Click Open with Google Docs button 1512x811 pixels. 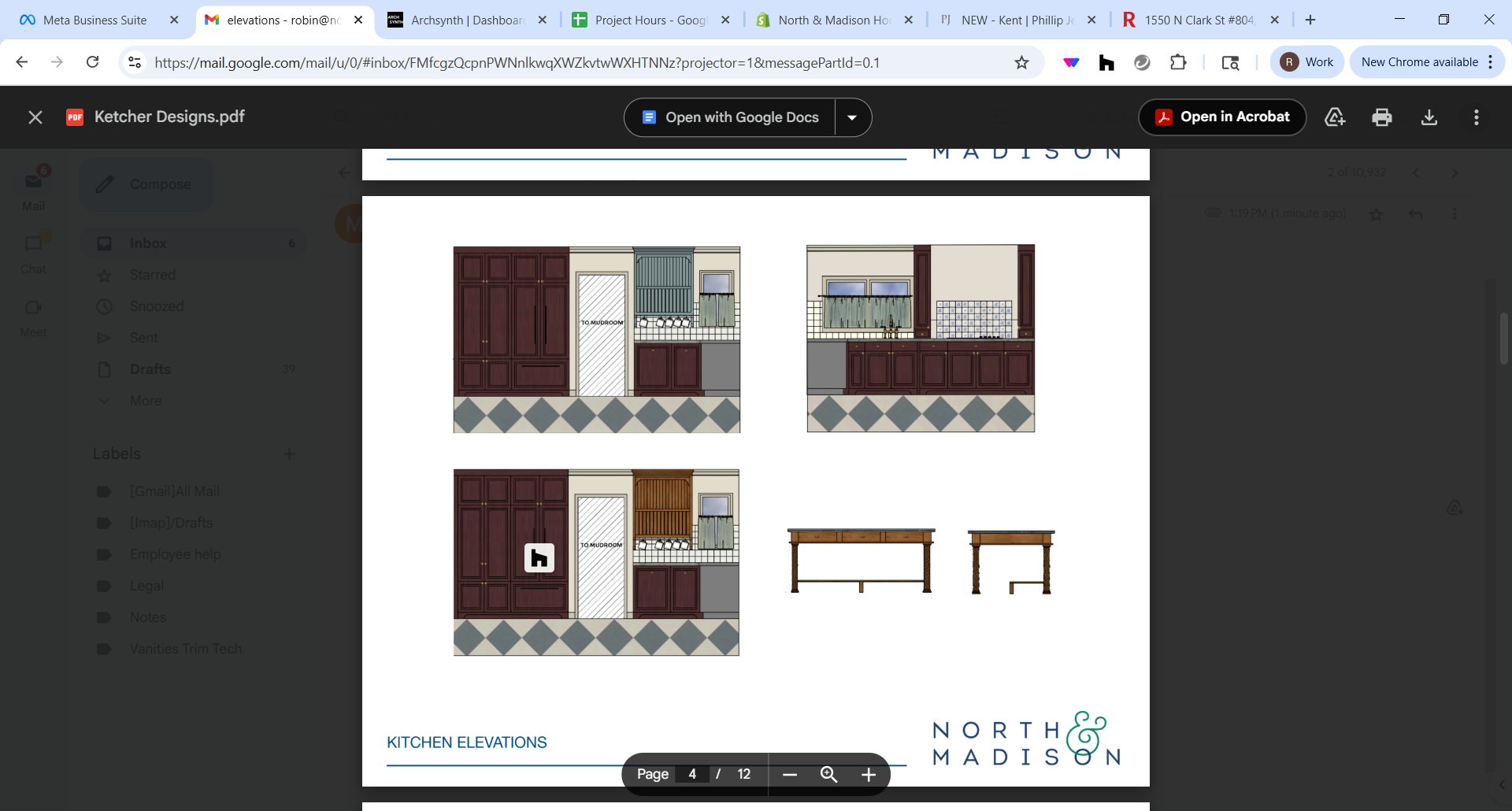point(730,117)
